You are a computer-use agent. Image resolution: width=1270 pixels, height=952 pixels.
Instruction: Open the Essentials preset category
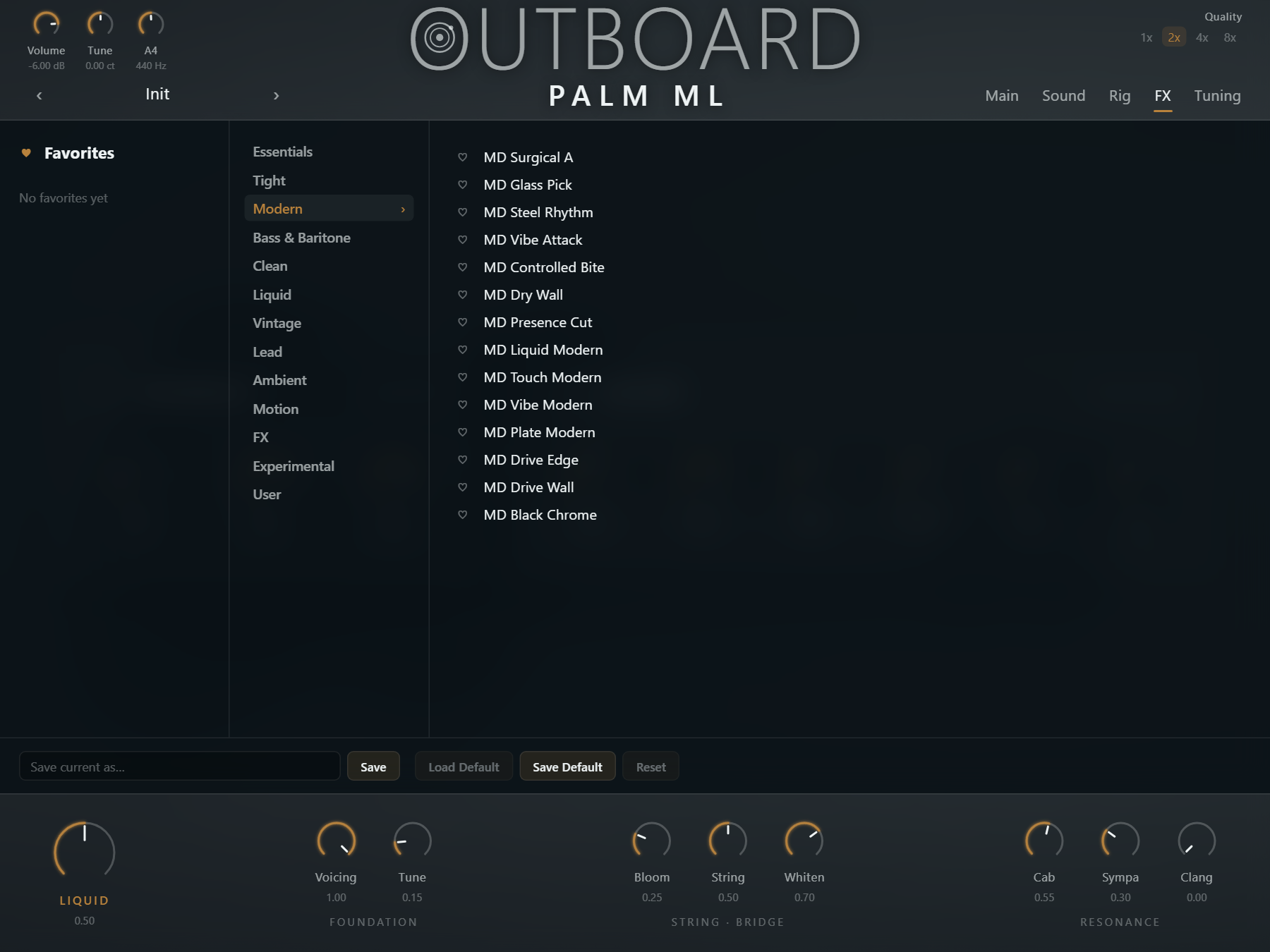point(283,152)
